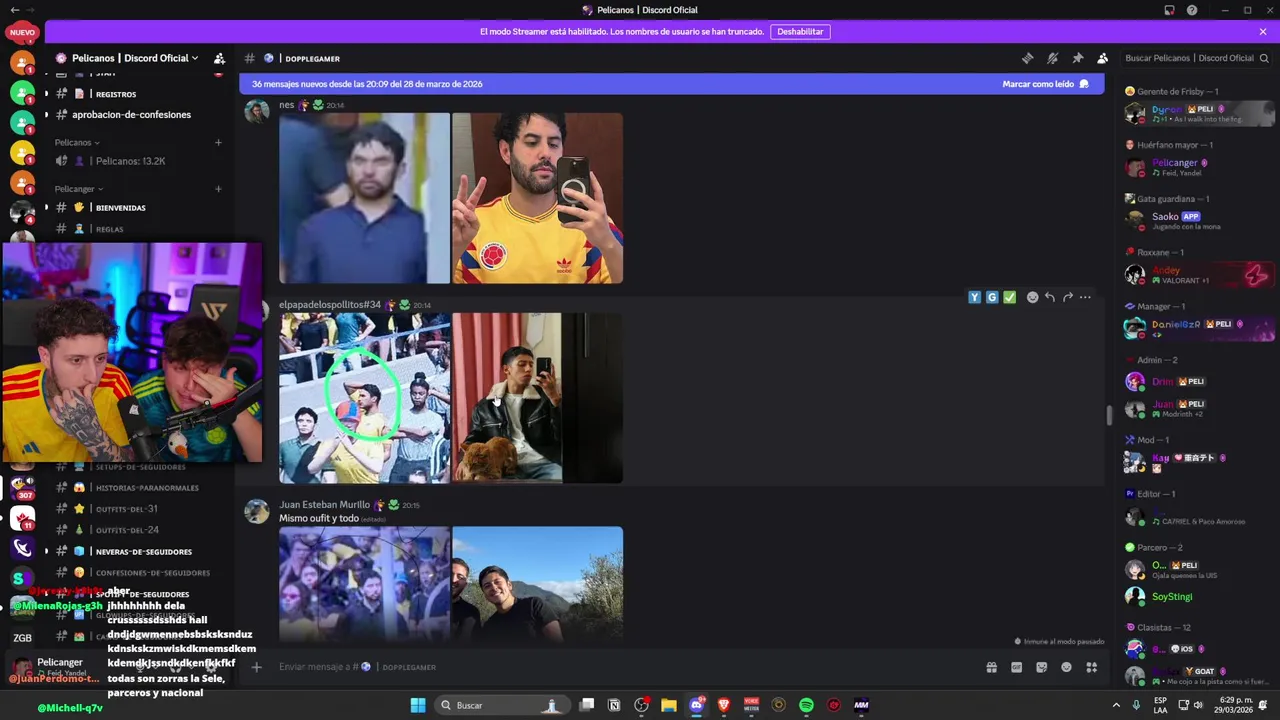The image size is (1280, 720).
Task: Add channel to Pelicanger category
Action: click(218, 189)
